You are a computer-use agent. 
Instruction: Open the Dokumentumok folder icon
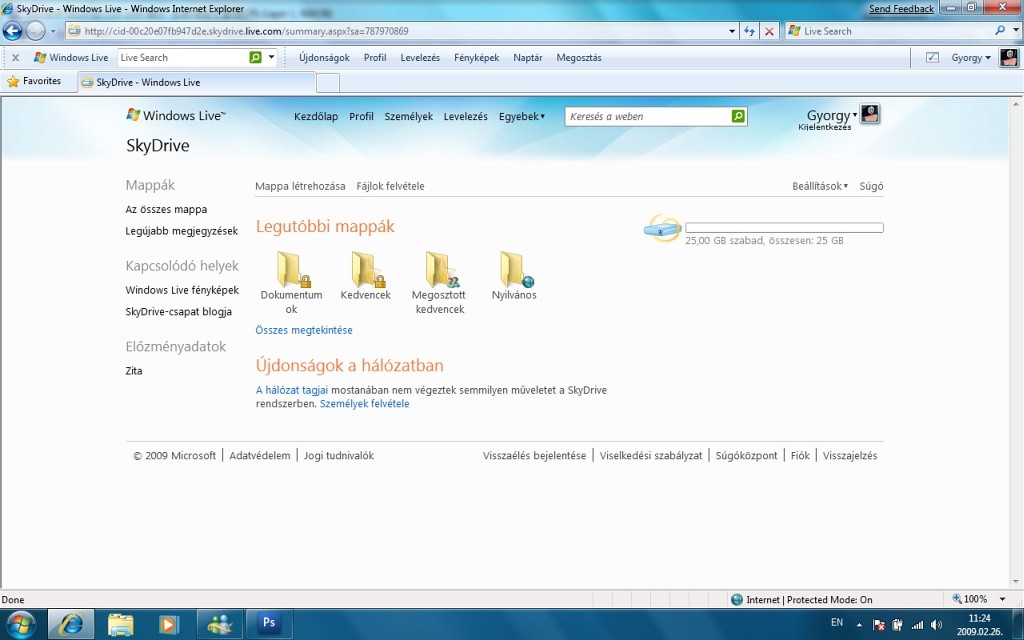tap(293, 270)
